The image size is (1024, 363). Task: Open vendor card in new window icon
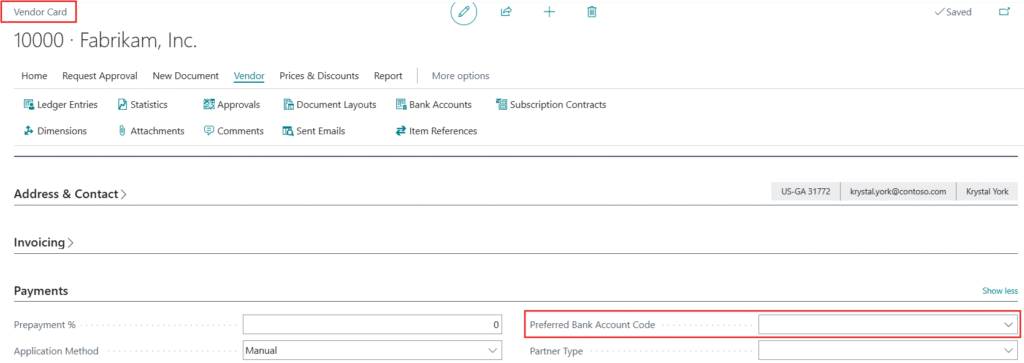(1004, 12)
